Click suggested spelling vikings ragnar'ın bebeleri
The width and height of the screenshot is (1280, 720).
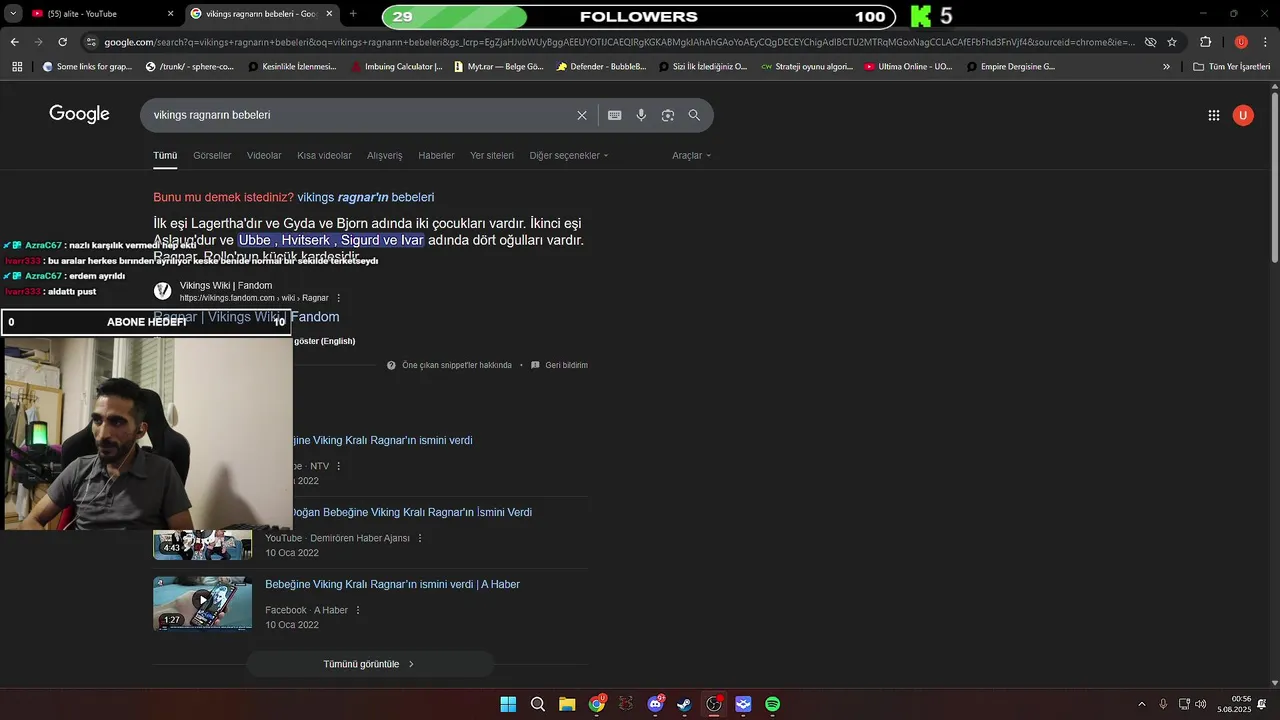(366, 198)
